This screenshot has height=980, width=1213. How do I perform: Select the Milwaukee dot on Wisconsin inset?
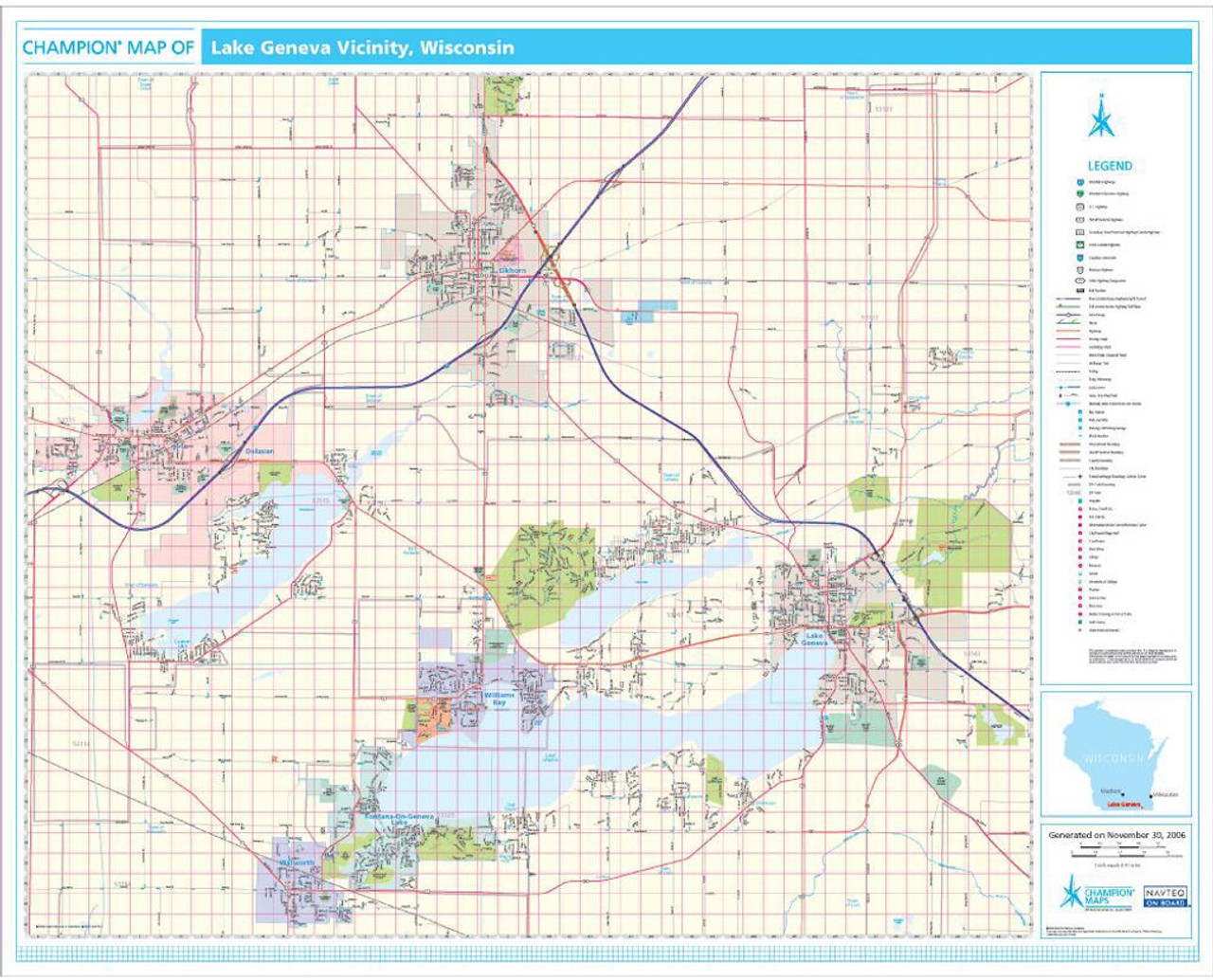click(x=1151, y=795)
